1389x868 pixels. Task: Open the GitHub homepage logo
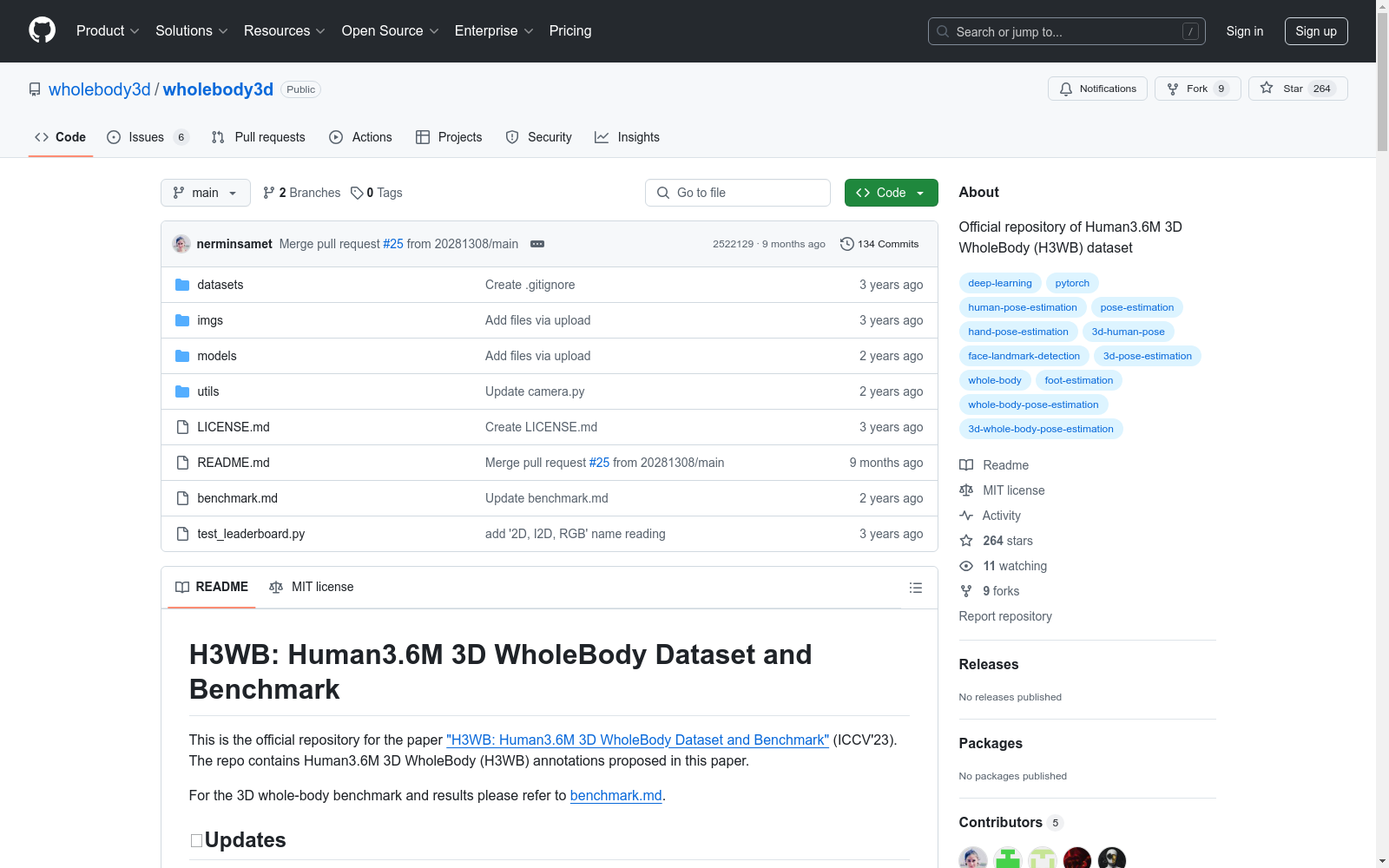42,30
